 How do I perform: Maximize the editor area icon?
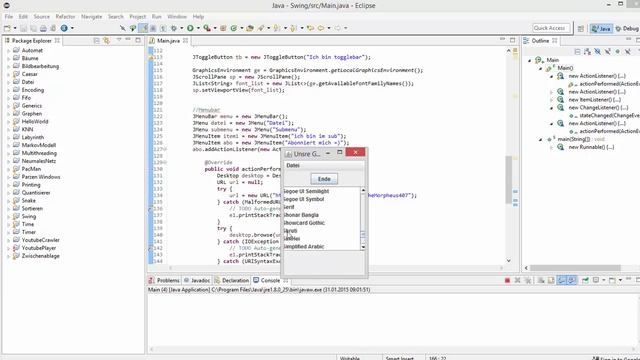click(513, 40)
